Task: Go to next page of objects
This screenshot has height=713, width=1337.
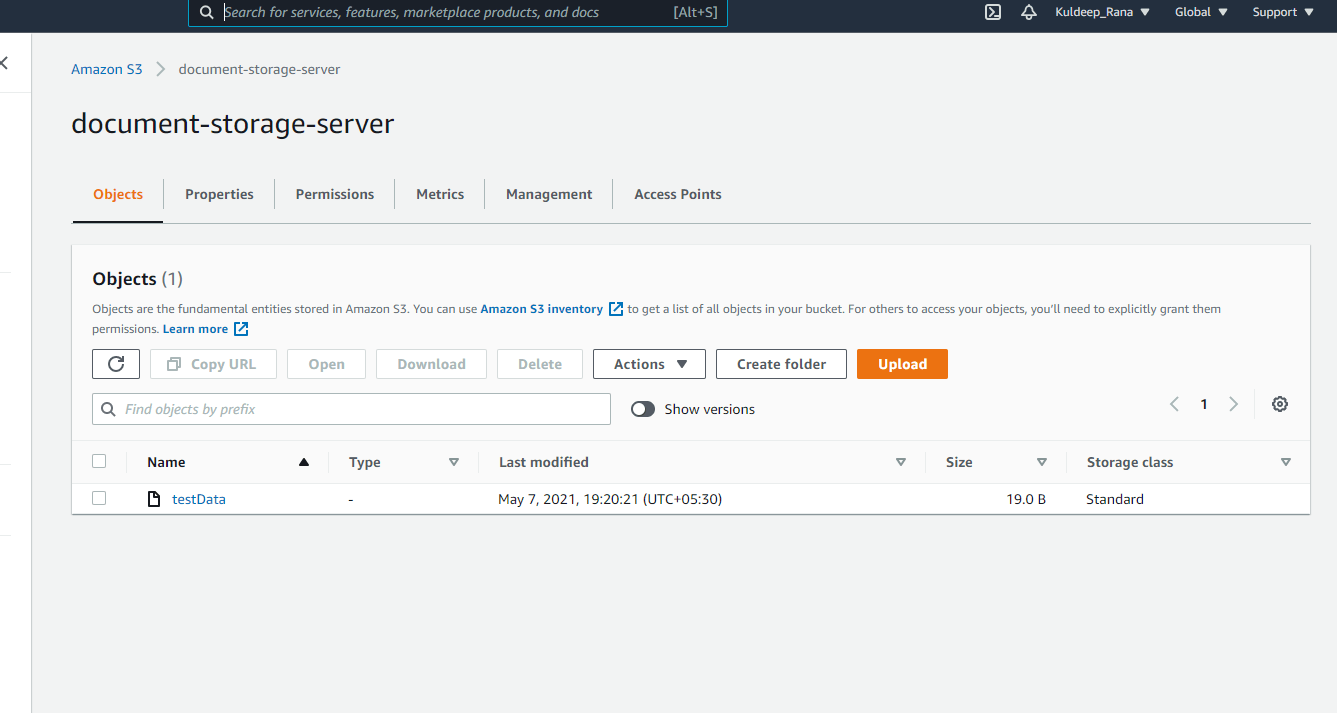Action: 1233,404
